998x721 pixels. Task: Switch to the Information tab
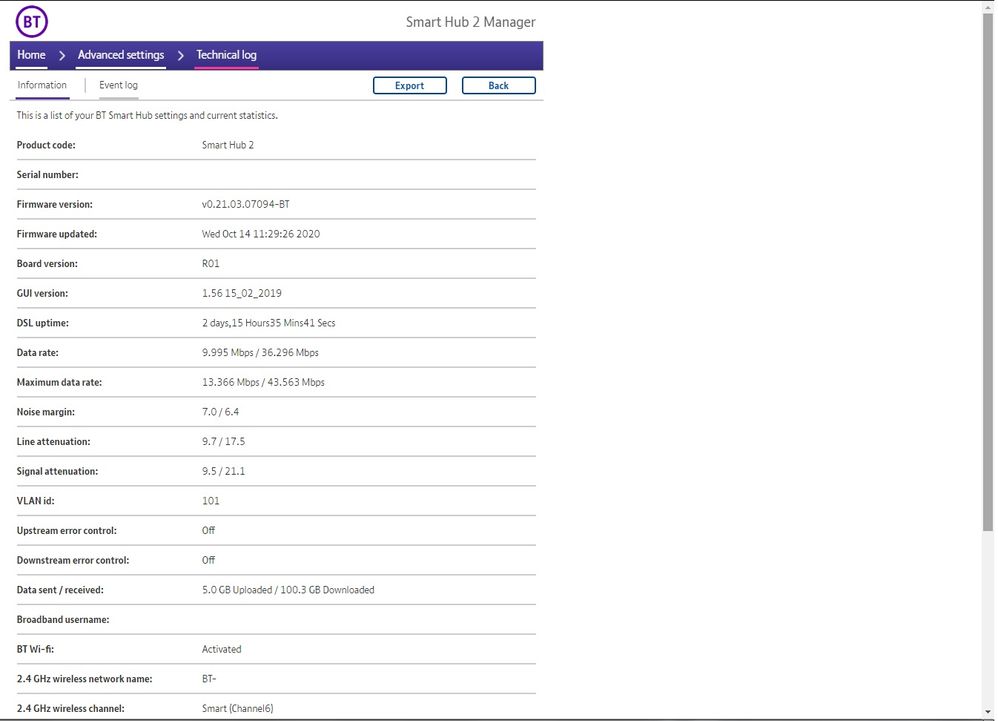click(x=42, y=86)
